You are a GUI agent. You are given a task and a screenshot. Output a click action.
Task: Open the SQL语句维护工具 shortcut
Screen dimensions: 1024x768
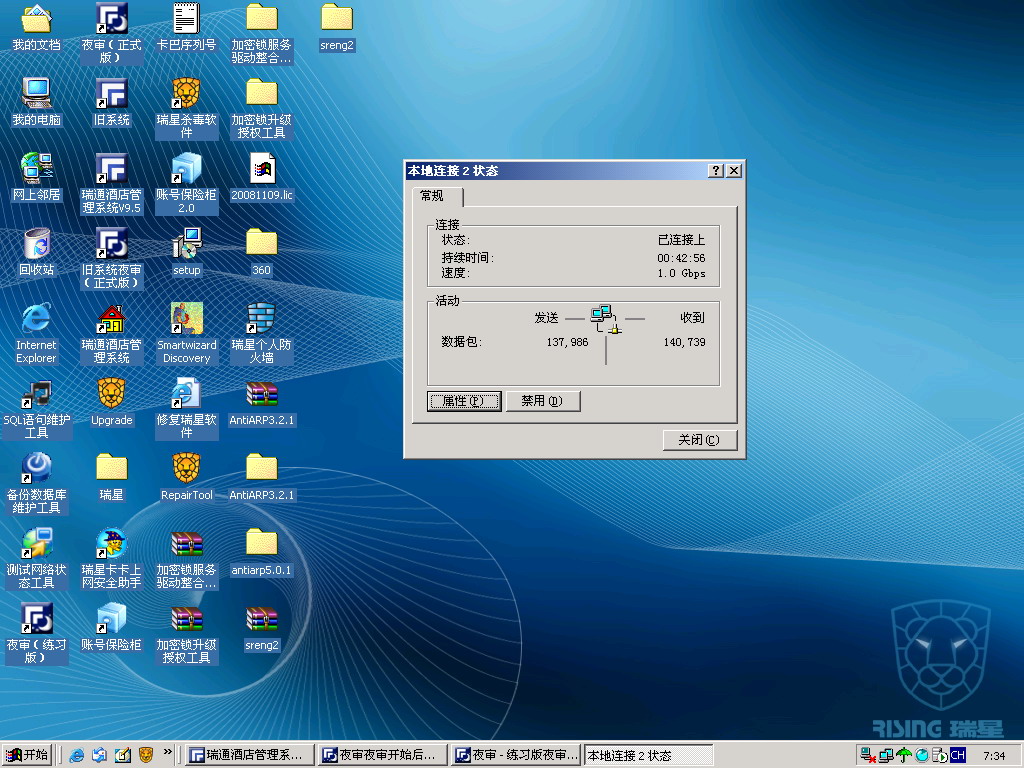[x=36, y=394]
